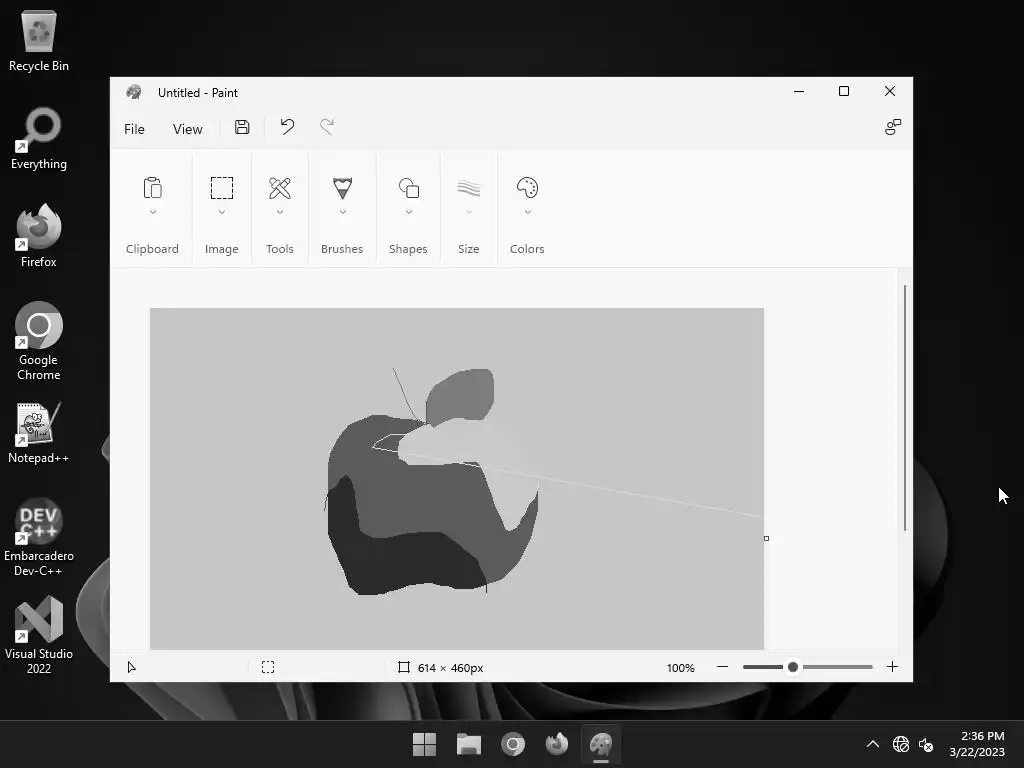The image size is (1024, 768).
Task: Show hidden icons in system tray
Action: [872, 744]
